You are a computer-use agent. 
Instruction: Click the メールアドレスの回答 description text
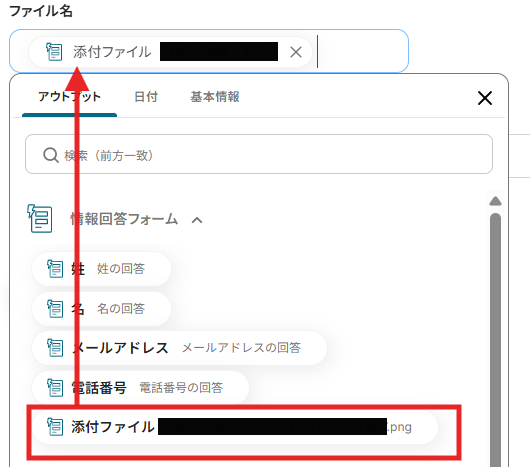[241, 348]
